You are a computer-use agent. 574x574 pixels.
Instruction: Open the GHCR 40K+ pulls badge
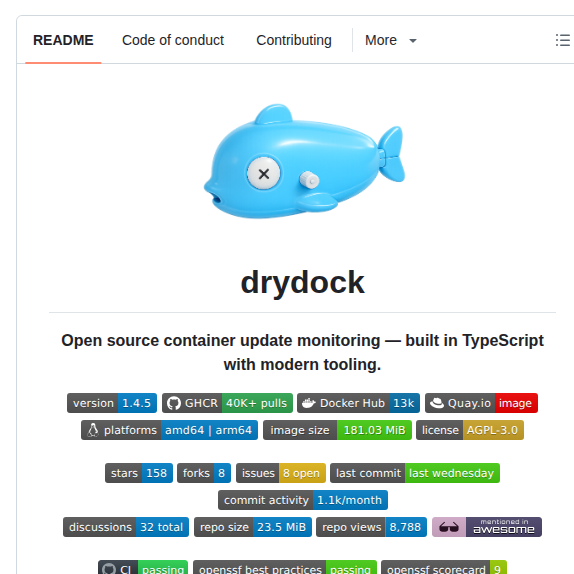[x=227, y=403]
